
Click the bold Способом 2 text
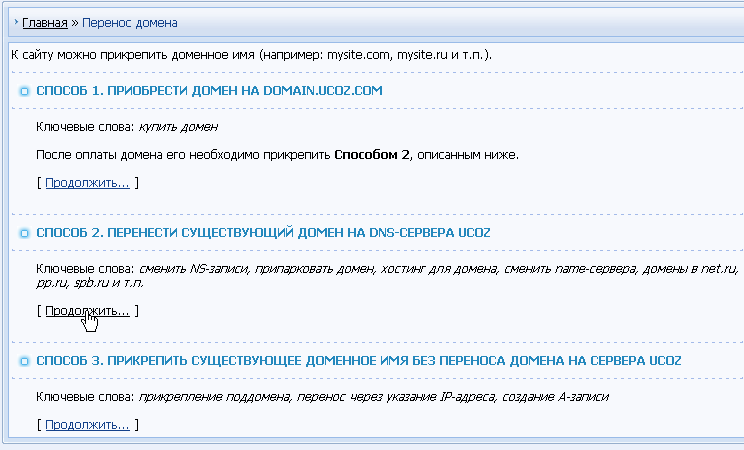[x=372, y=155]
